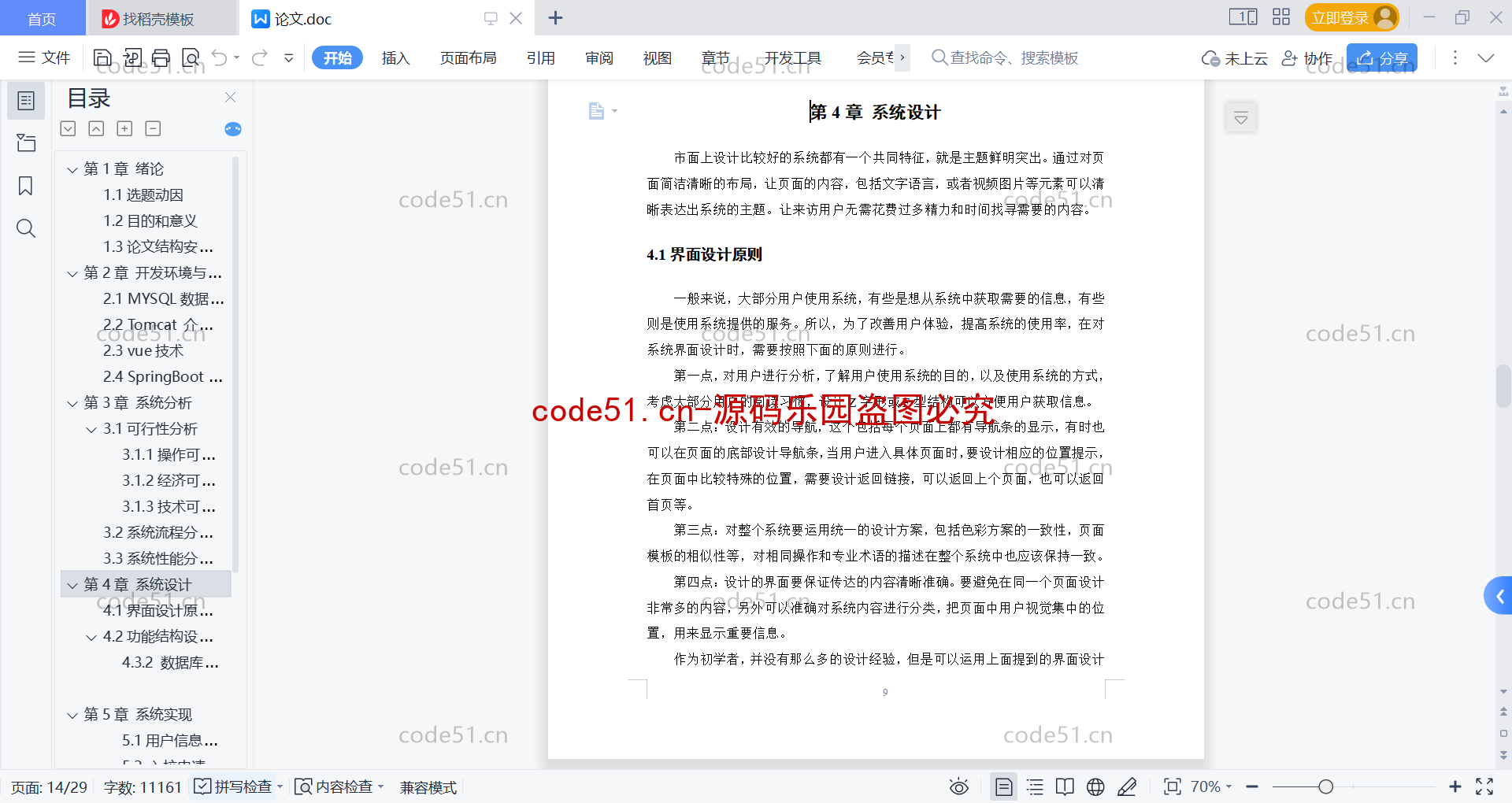Click the zoom slider handle
The width and height of the screenshot is (1512, 803).
1326,786
